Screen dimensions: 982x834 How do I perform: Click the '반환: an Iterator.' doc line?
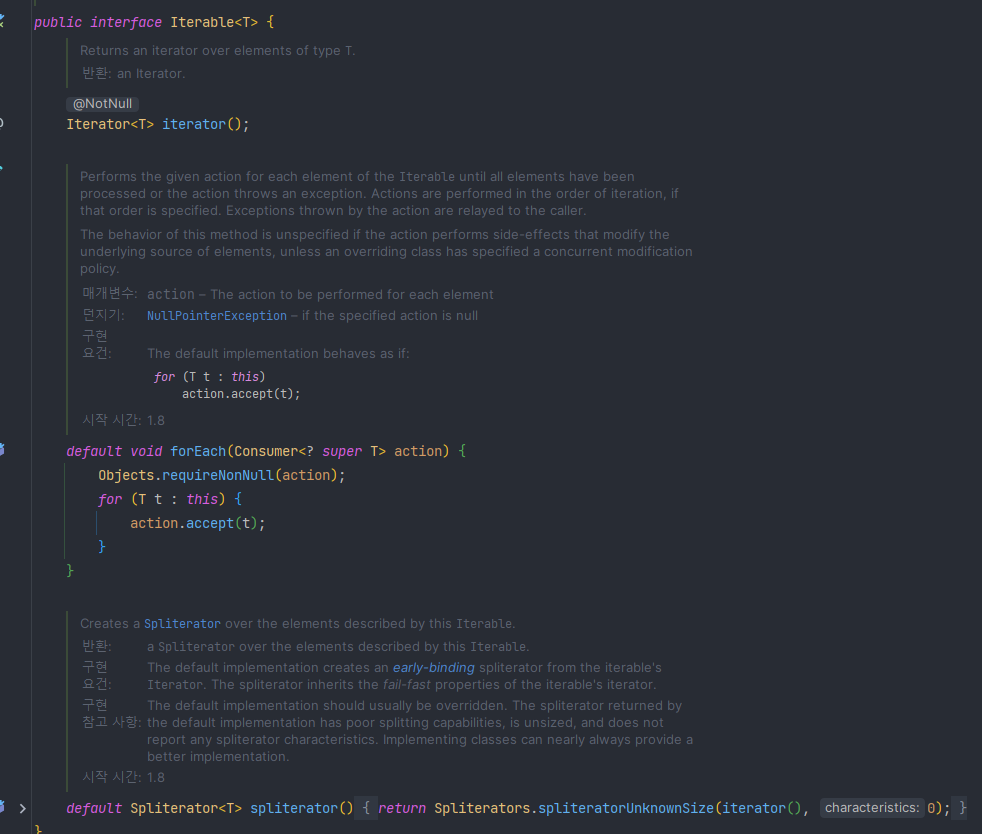click(133, 73)
